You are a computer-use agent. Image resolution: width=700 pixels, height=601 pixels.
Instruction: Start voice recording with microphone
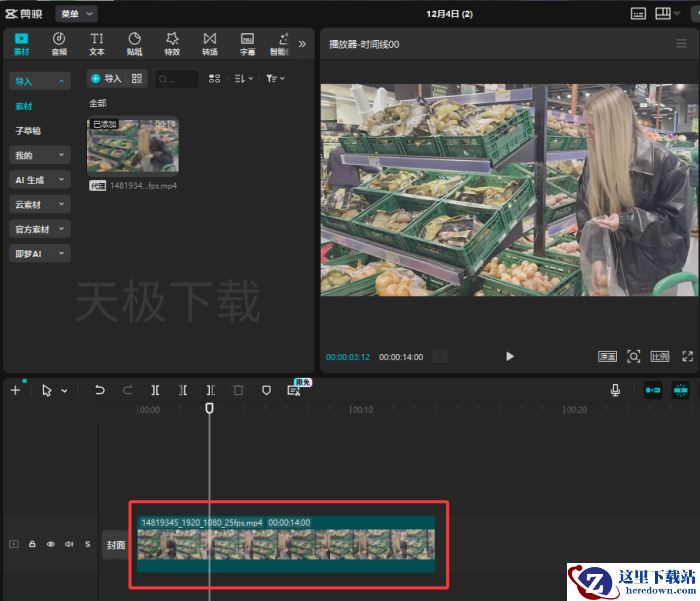615,390
